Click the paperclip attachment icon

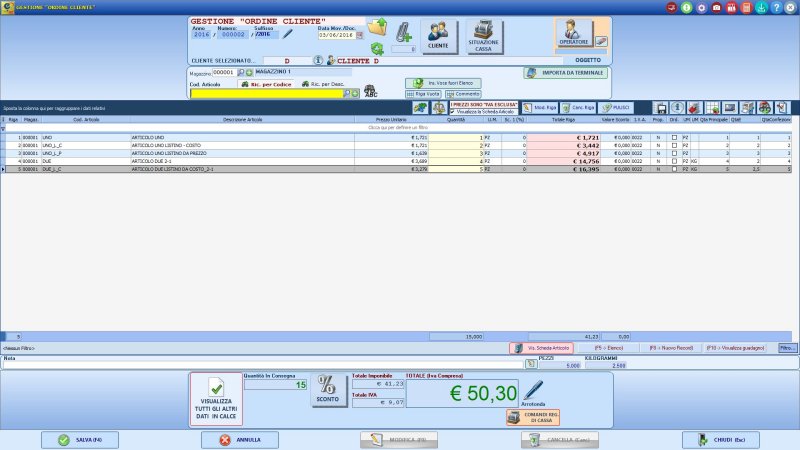click(x=403, y=32)
